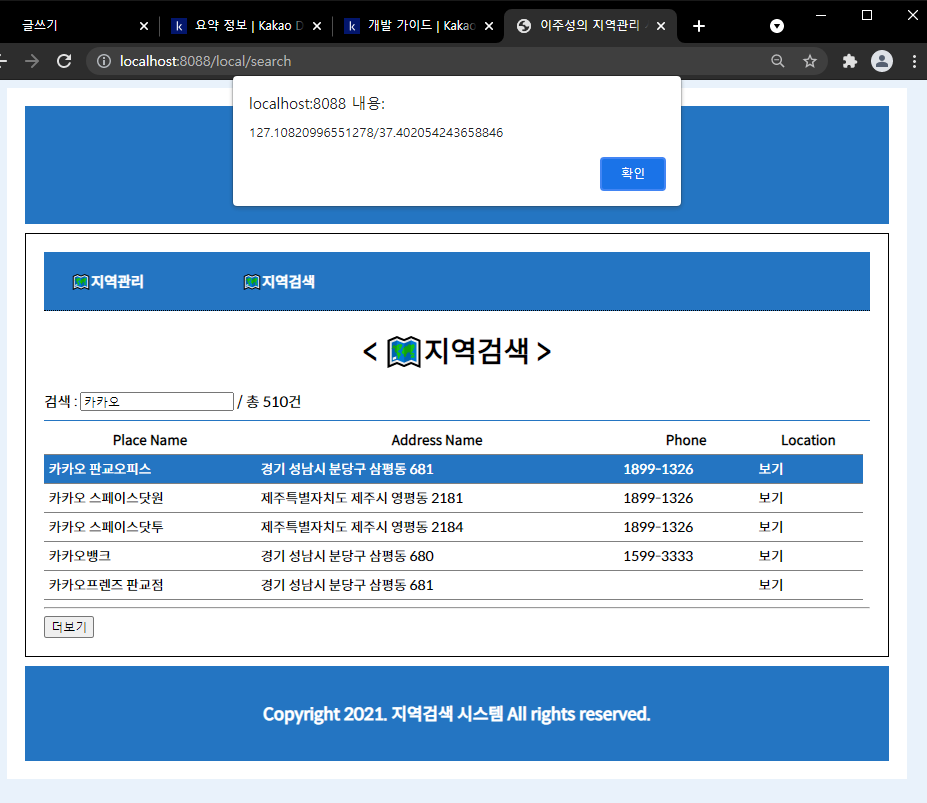927x803 pixels.
Task: Select the 카카오 판교오피스 place name
Action: pos(100,469)
